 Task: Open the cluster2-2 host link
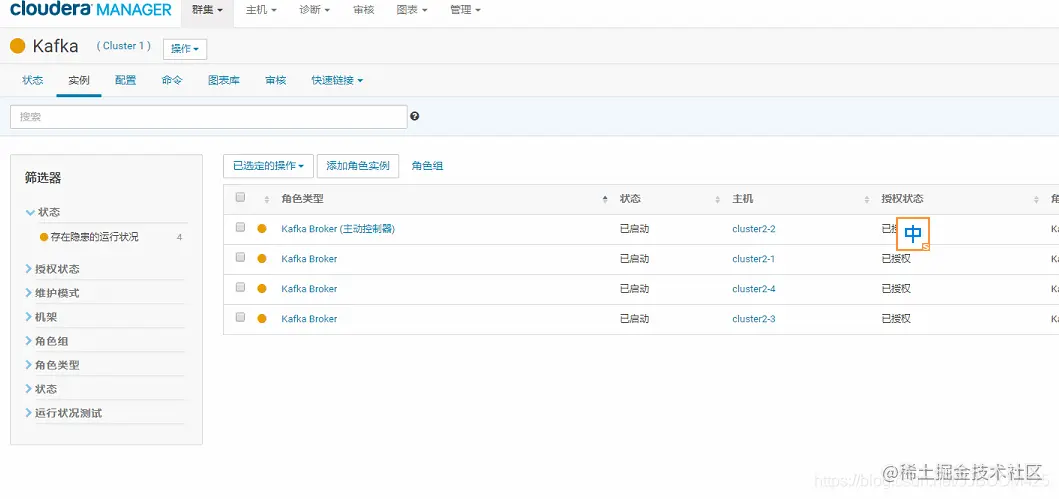tap(754, 229)
